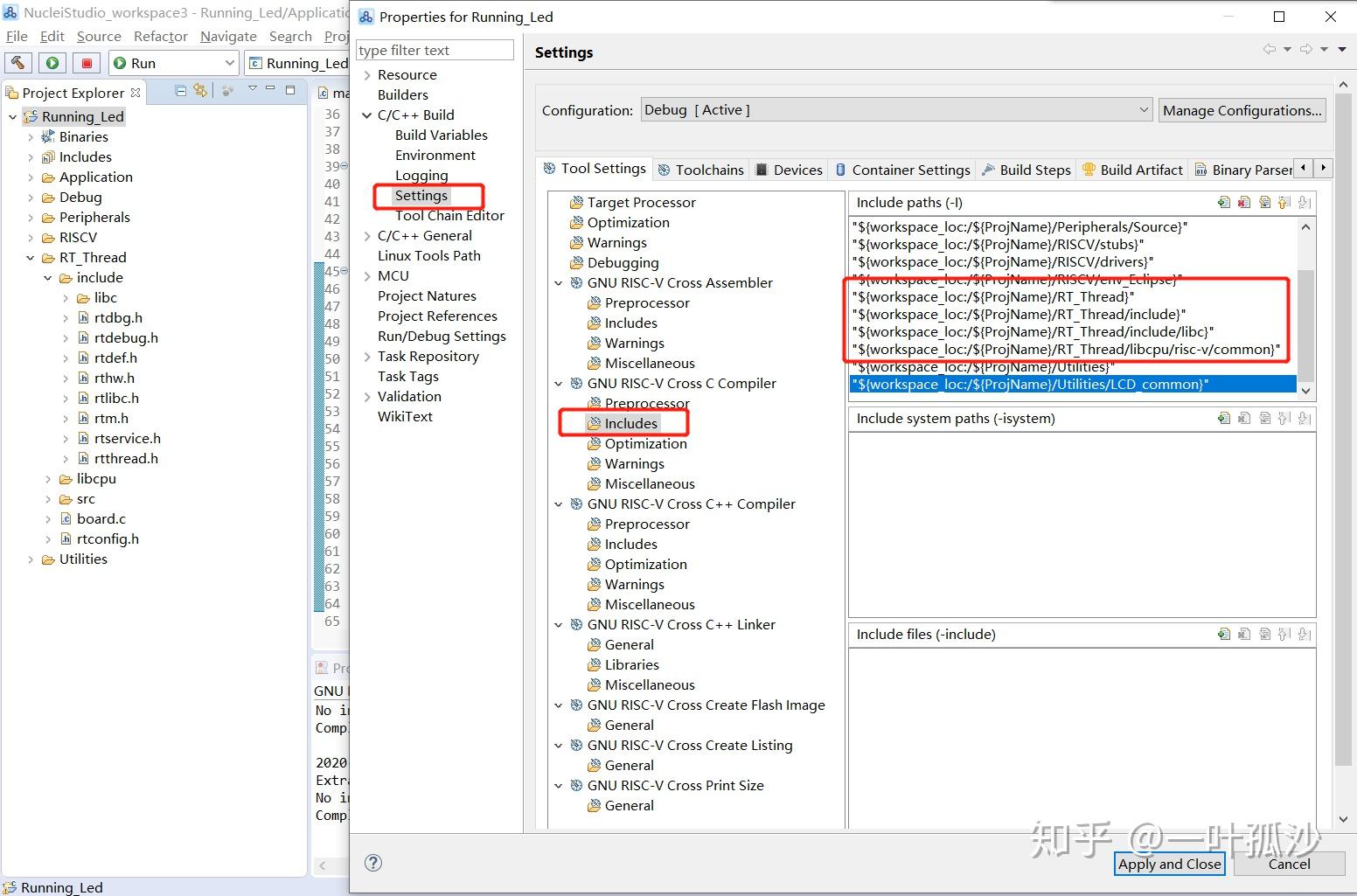Click the red Stop button in the toolbar
This screenshot has width=1357, height=896.
[87, 63]
